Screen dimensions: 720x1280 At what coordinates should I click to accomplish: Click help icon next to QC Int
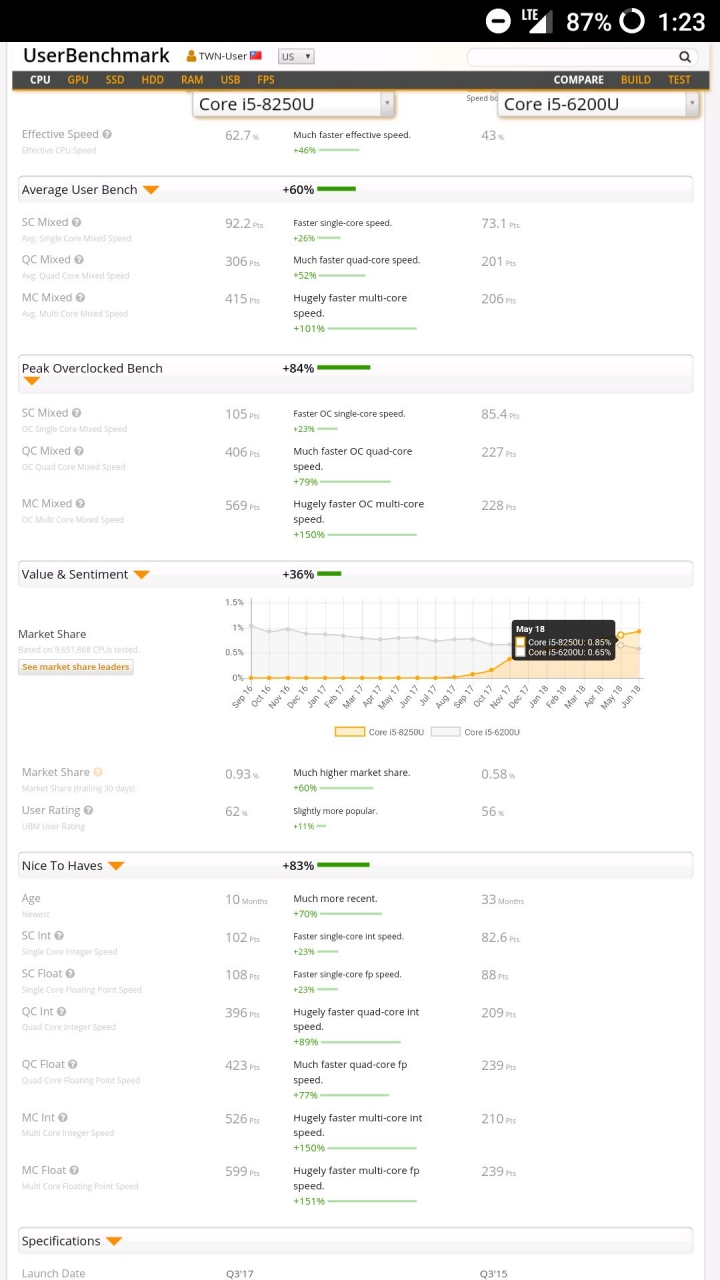(x=61, y=1012)
